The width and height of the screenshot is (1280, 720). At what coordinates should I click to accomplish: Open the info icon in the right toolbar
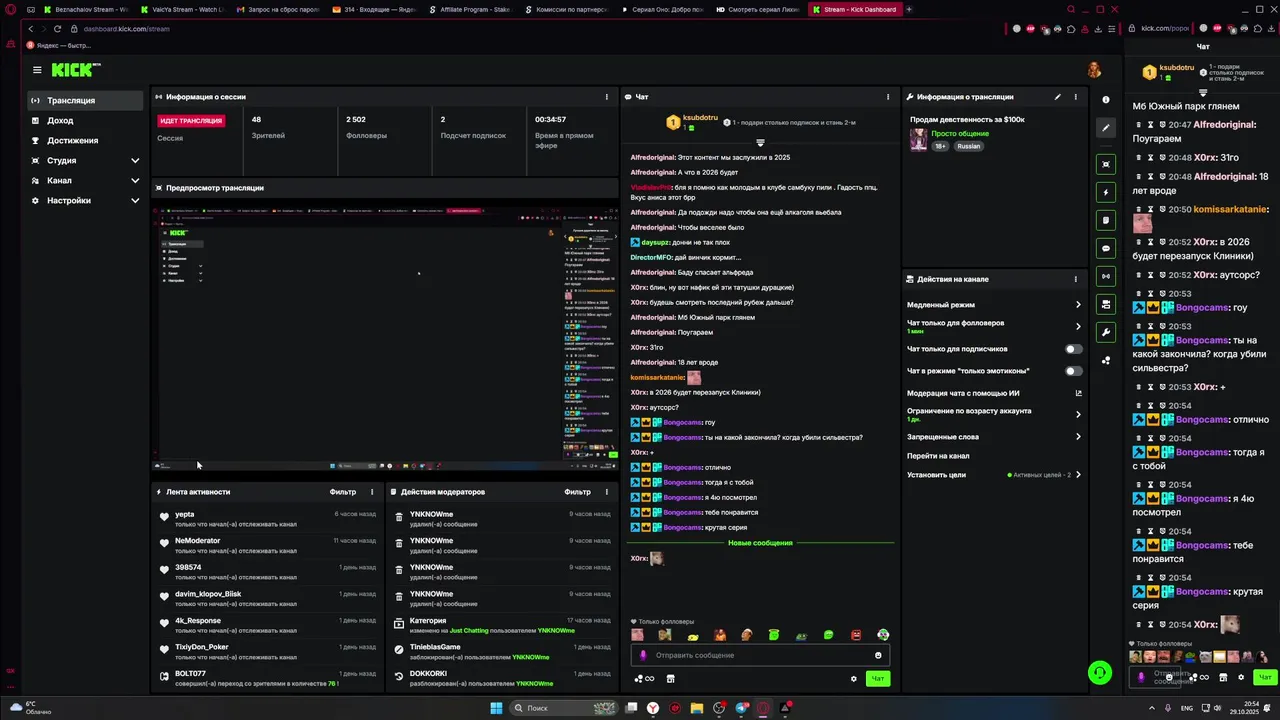point(1105,99)
